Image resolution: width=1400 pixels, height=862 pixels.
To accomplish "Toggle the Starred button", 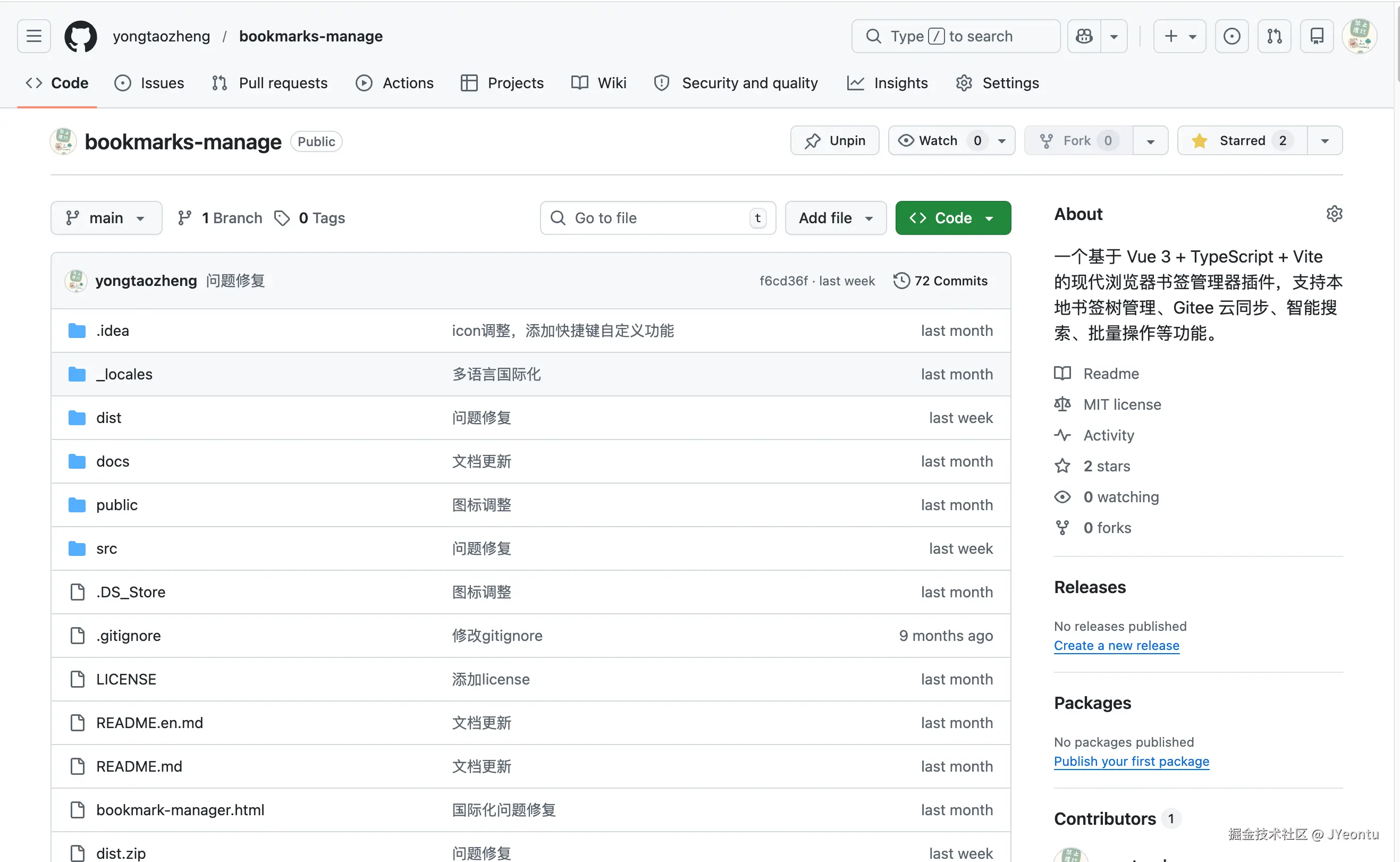I will [x=1242, y=140].
